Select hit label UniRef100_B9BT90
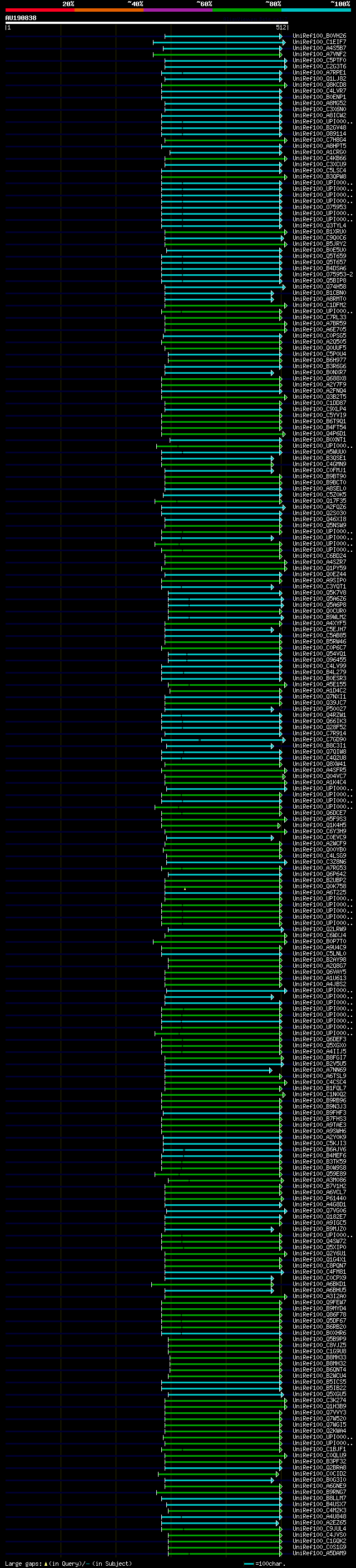356x1568 pixels. tap(319, 476)
